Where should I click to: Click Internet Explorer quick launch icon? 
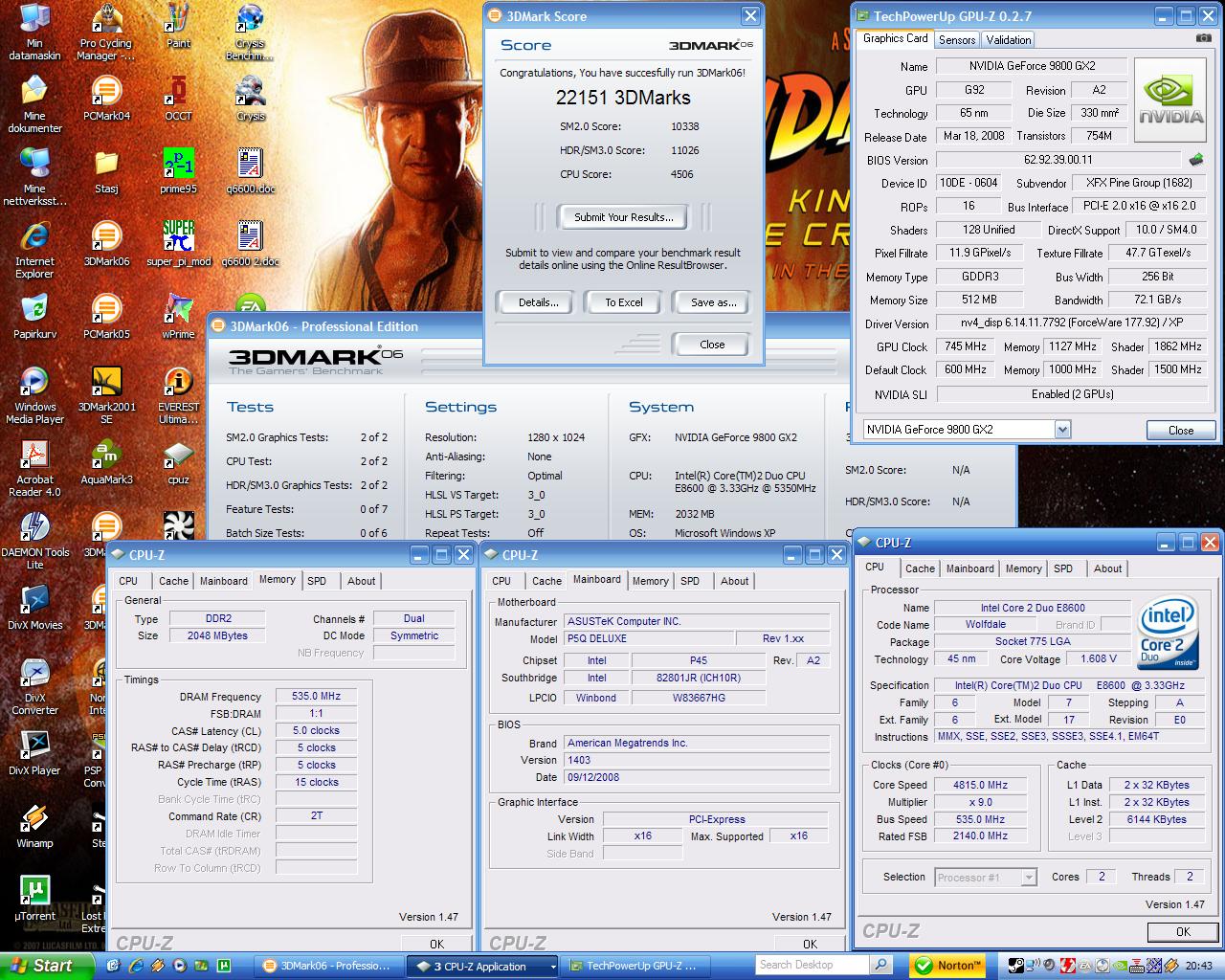coord(136,966)
